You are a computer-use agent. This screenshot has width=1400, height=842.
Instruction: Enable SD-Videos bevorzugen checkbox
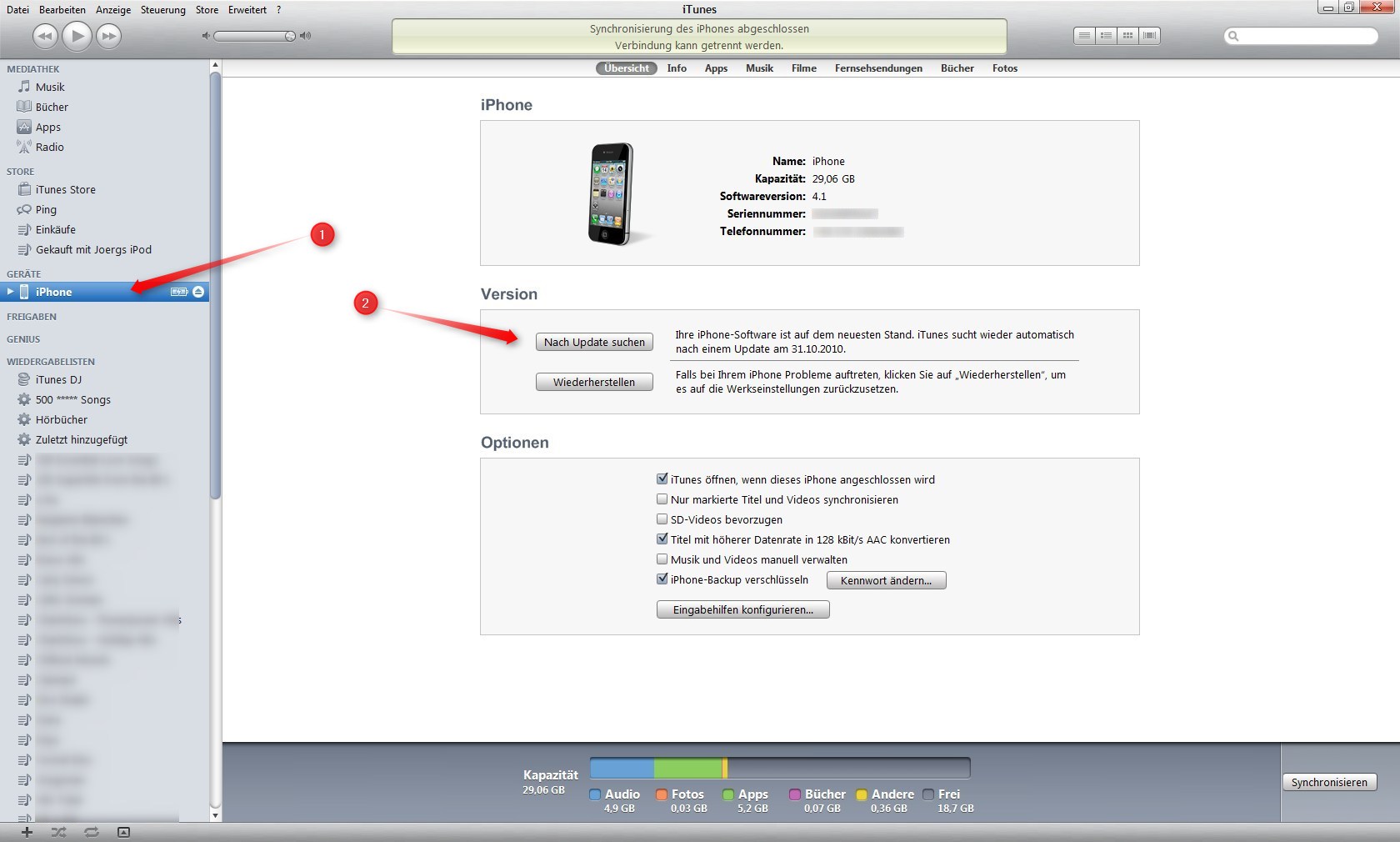[x=662, y=519]
